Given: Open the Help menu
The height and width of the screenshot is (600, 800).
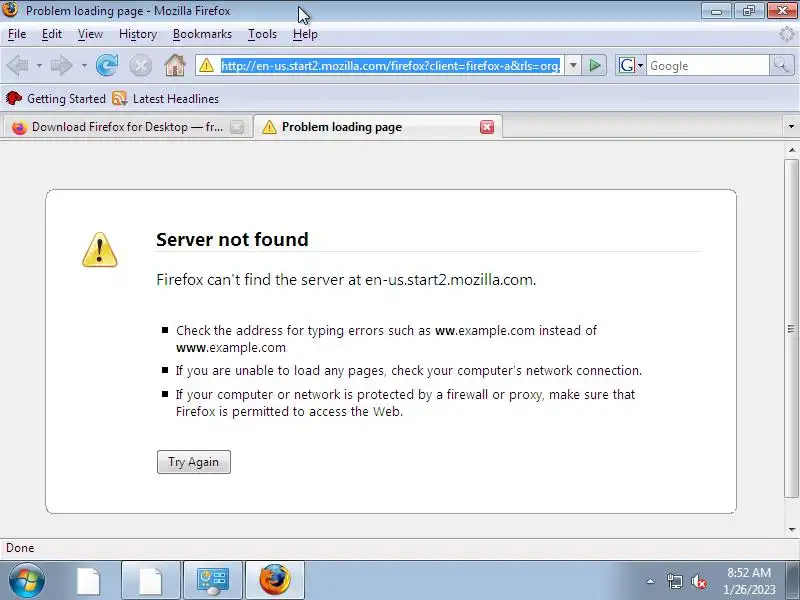Looking at the screenshot, I should pos(305,34).
